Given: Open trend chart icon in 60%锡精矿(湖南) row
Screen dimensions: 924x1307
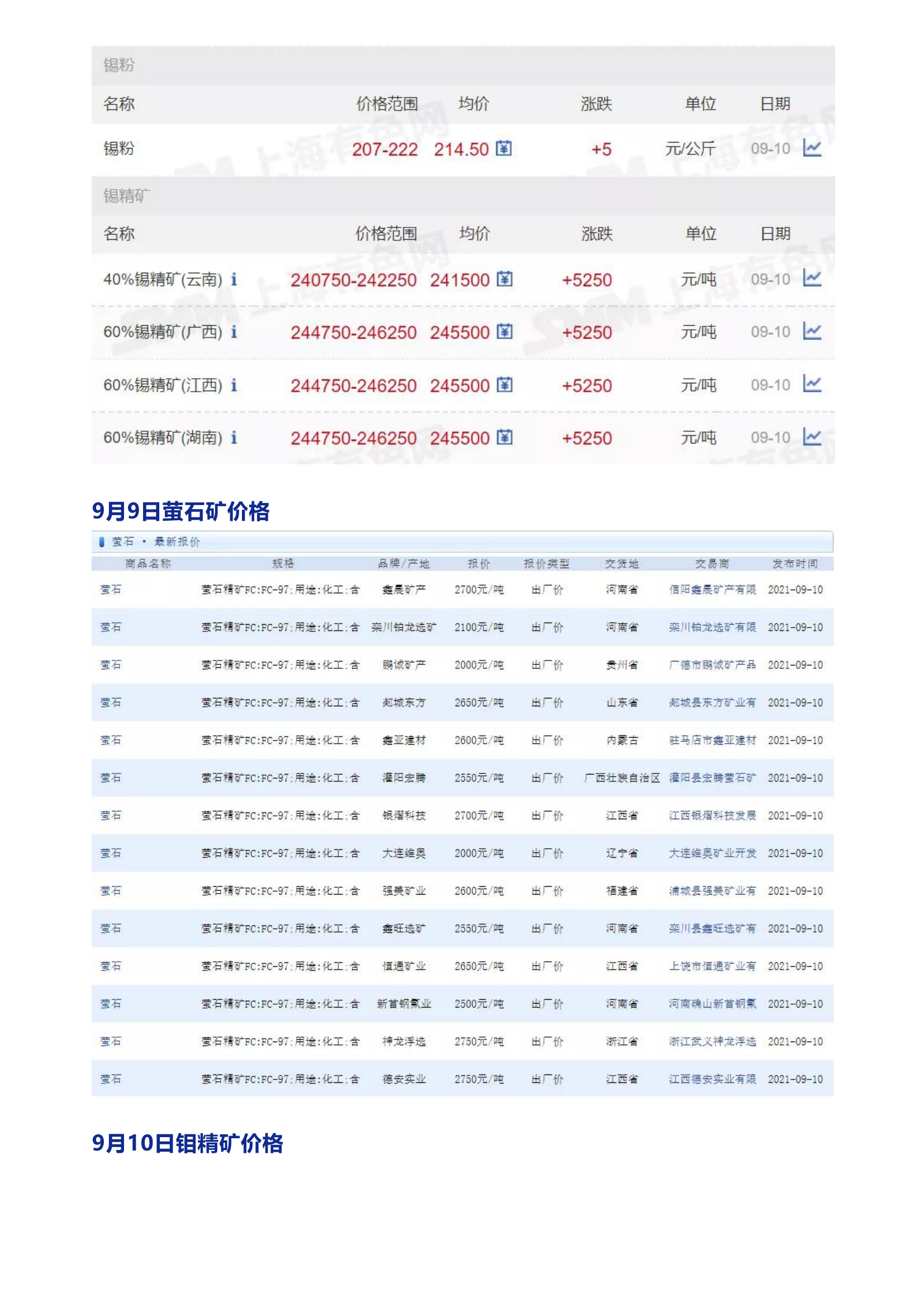Looking at the screenshot, I should (811, 436).
